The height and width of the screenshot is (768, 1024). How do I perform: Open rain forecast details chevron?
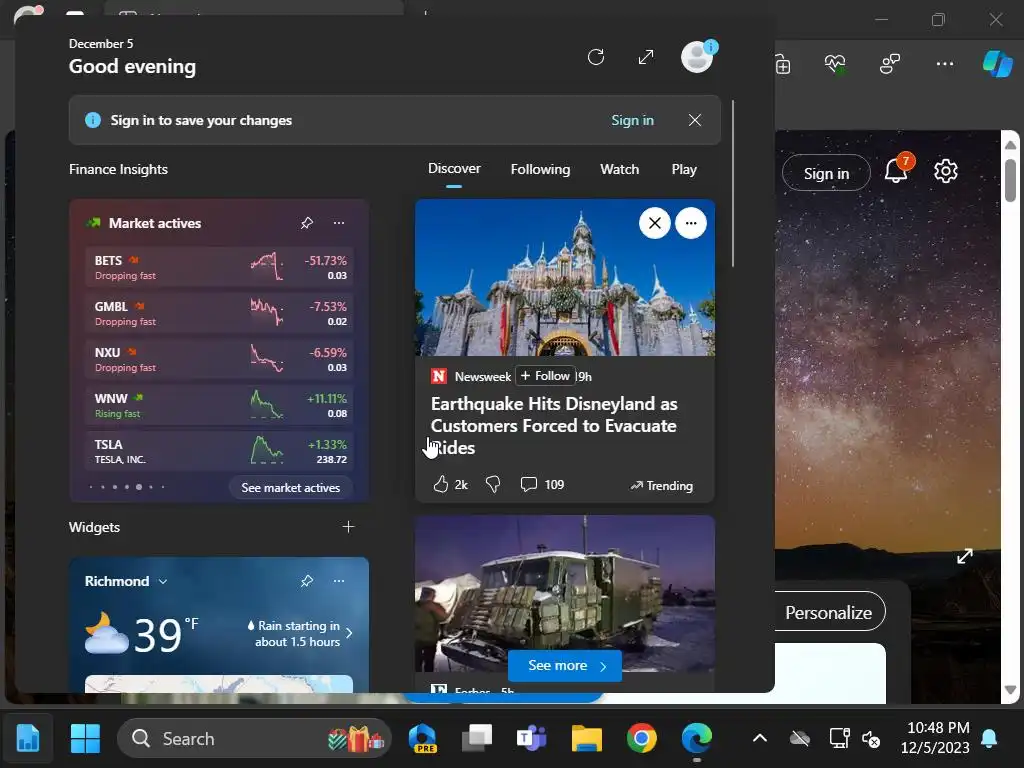point(349,633)
